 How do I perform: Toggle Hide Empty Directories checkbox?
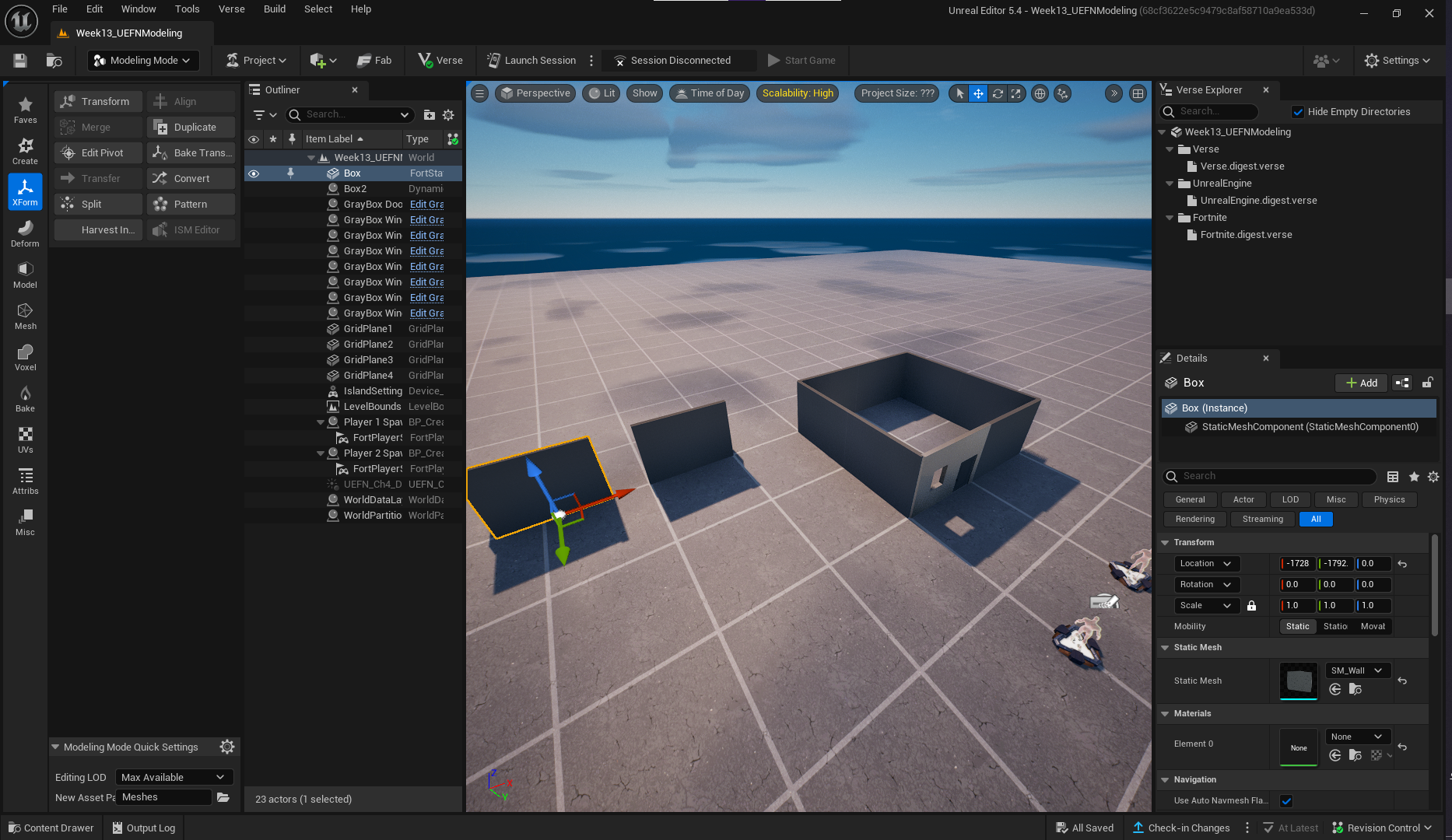[1298, 112]
